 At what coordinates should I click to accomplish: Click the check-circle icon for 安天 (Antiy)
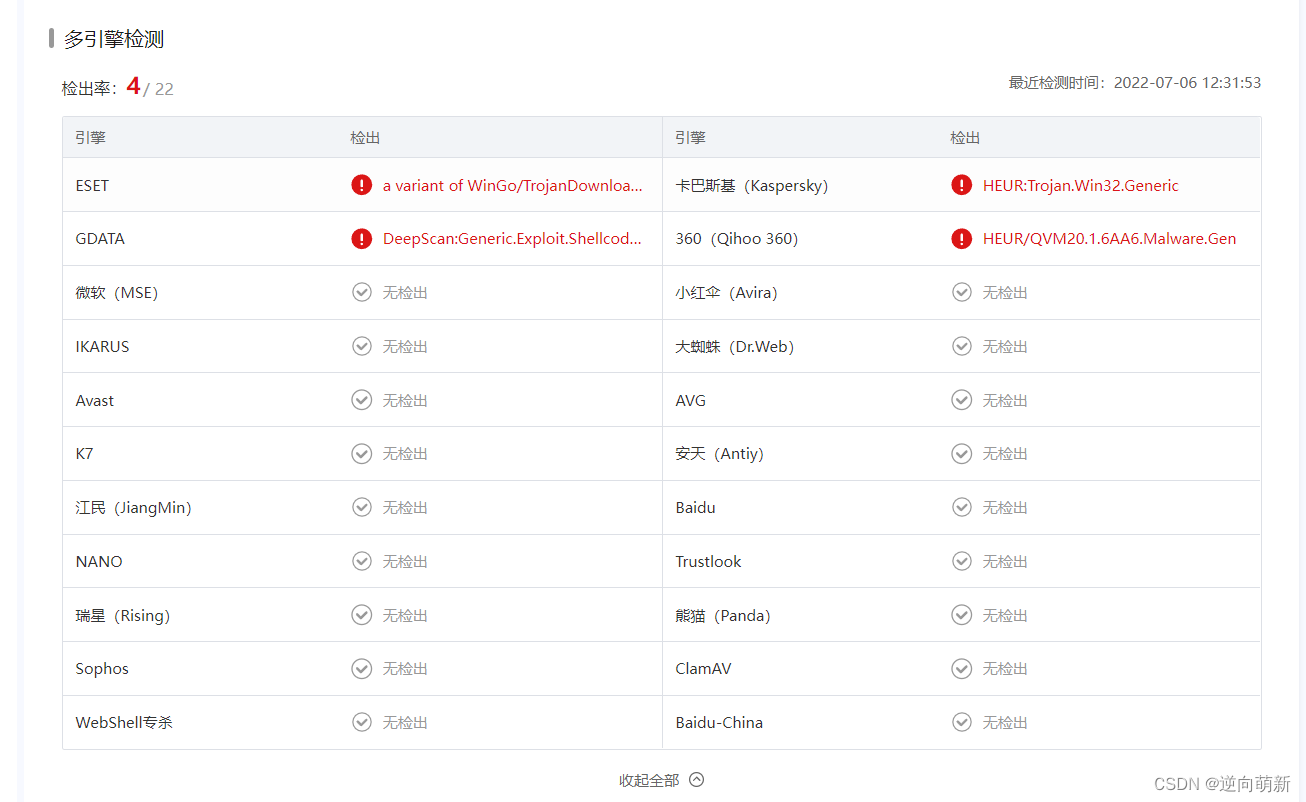pyautogui.click(x=962, y=454)
